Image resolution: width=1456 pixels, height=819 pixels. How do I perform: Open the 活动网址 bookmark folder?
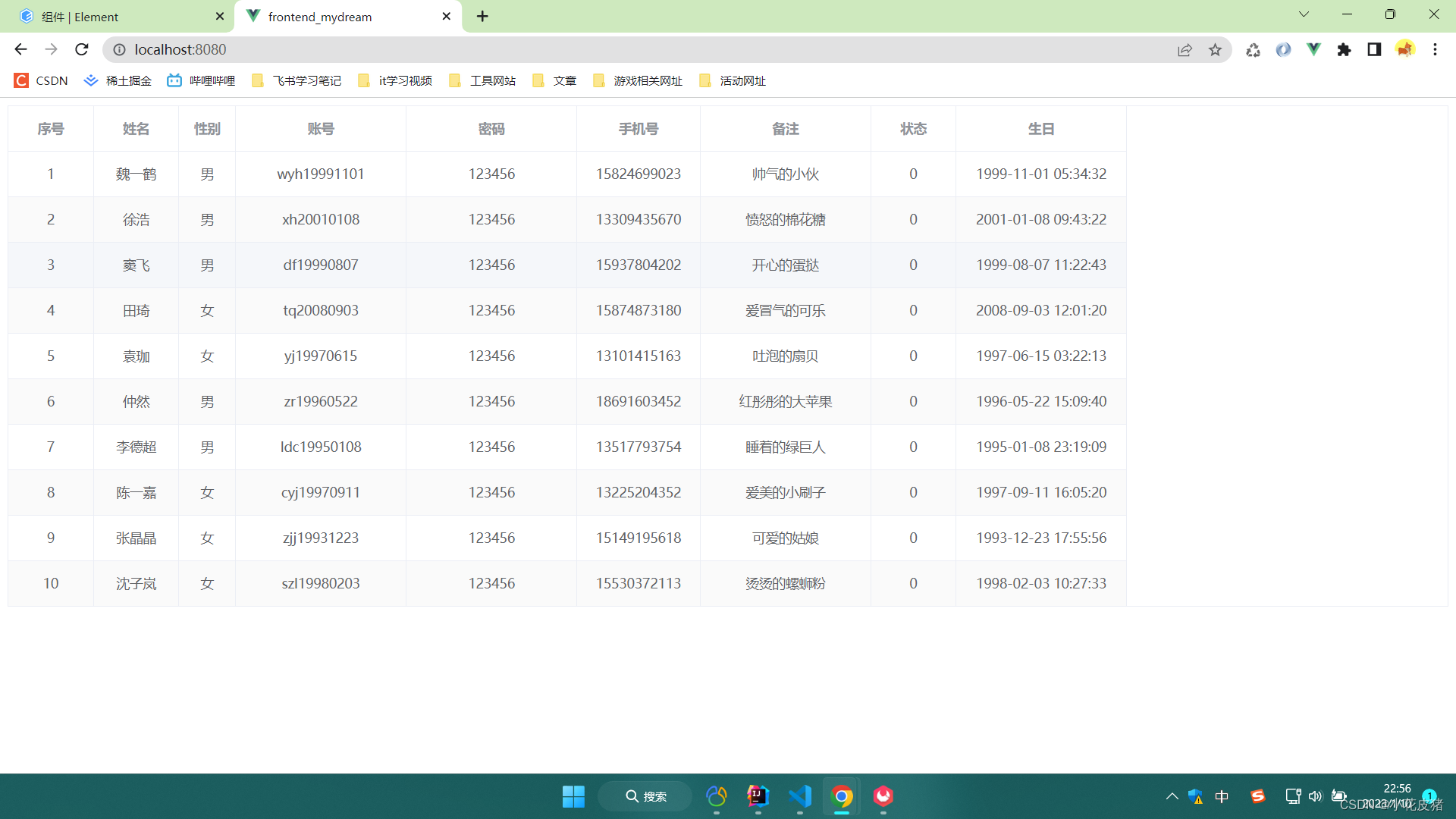733,80
